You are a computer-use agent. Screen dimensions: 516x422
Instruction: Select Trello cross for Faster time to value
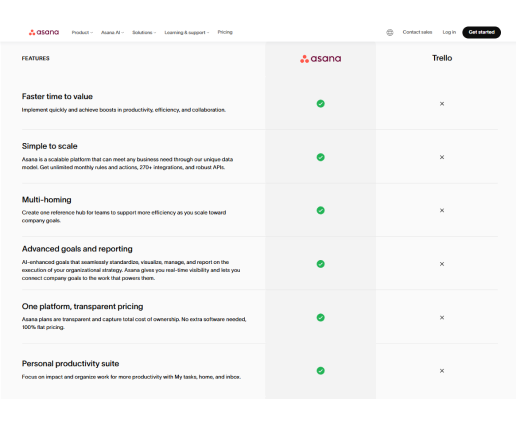click(442, 104)
